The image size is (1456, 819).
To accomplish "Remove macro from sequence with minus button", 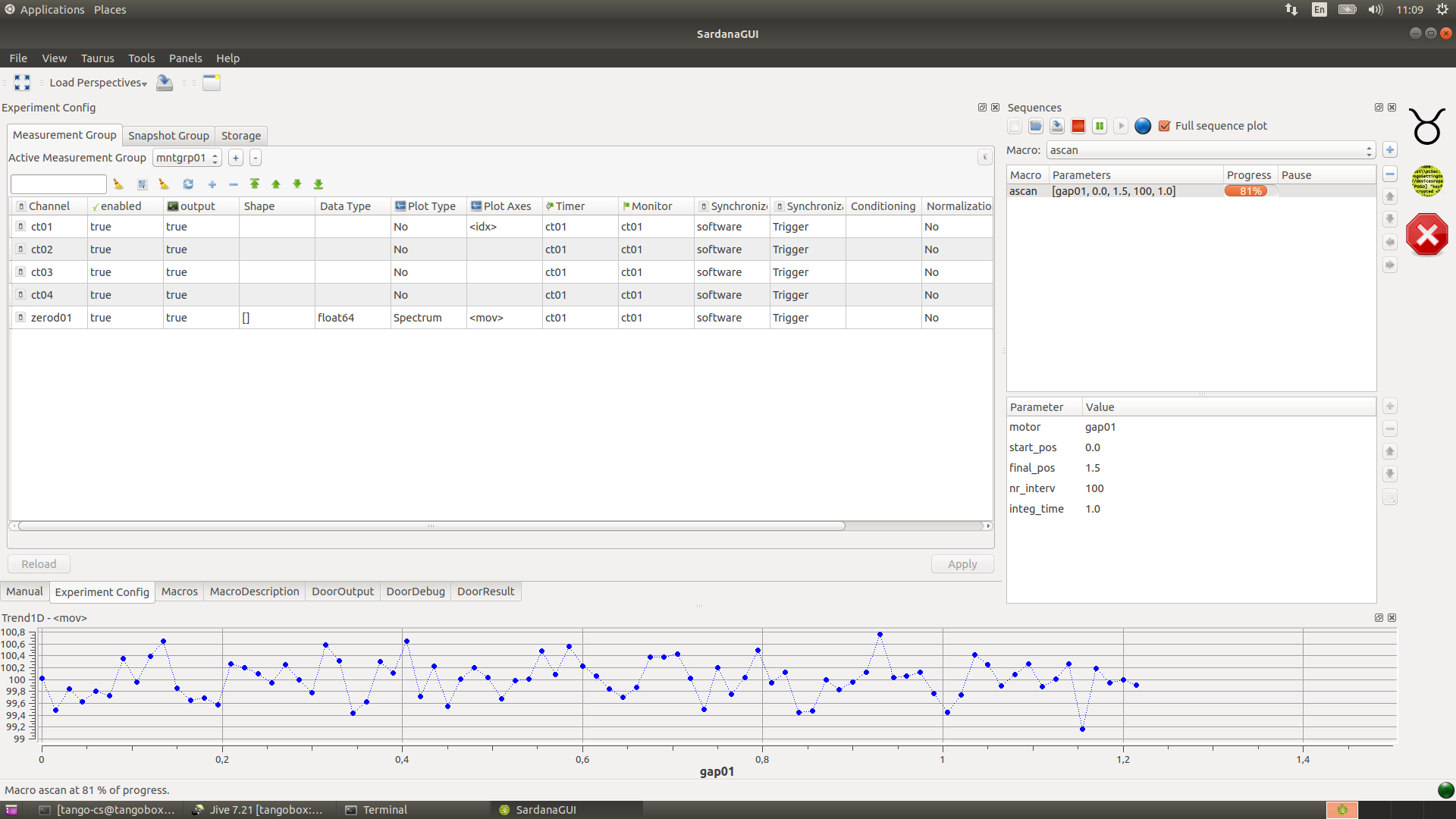I will (1390, 174).
